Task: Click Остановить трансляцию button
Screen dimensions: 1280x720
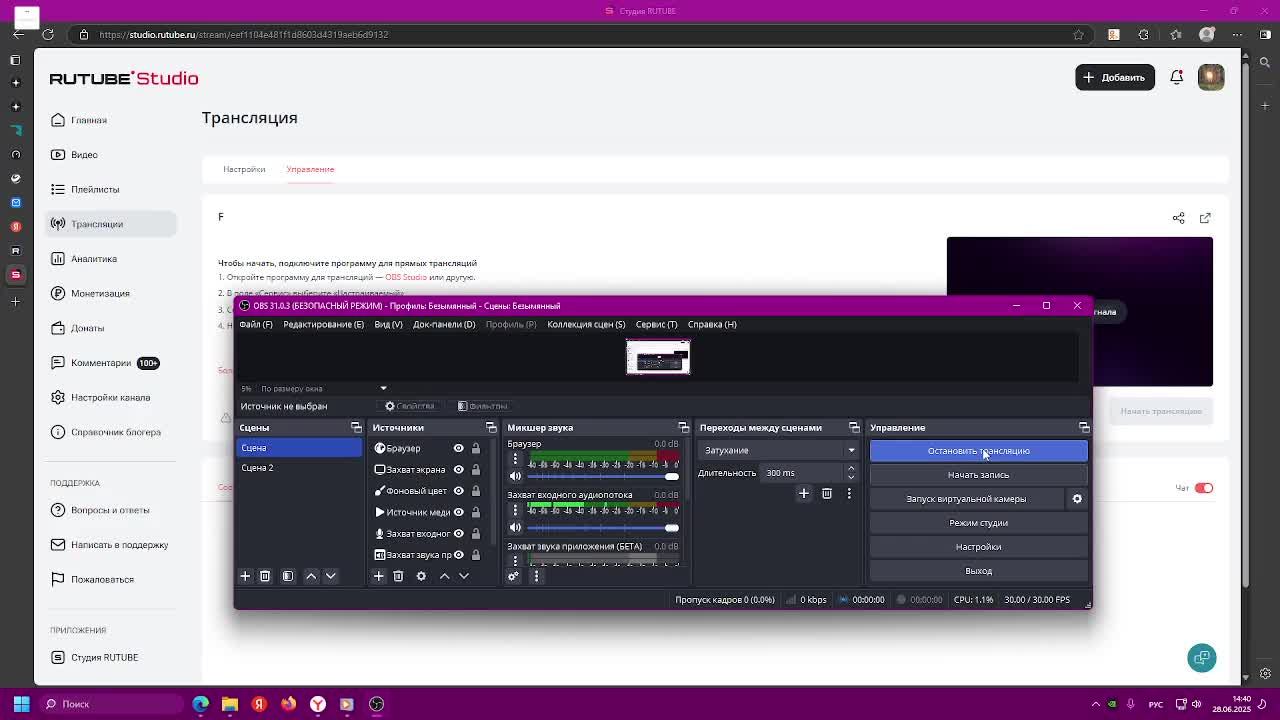Action: [x=978, y=451]
